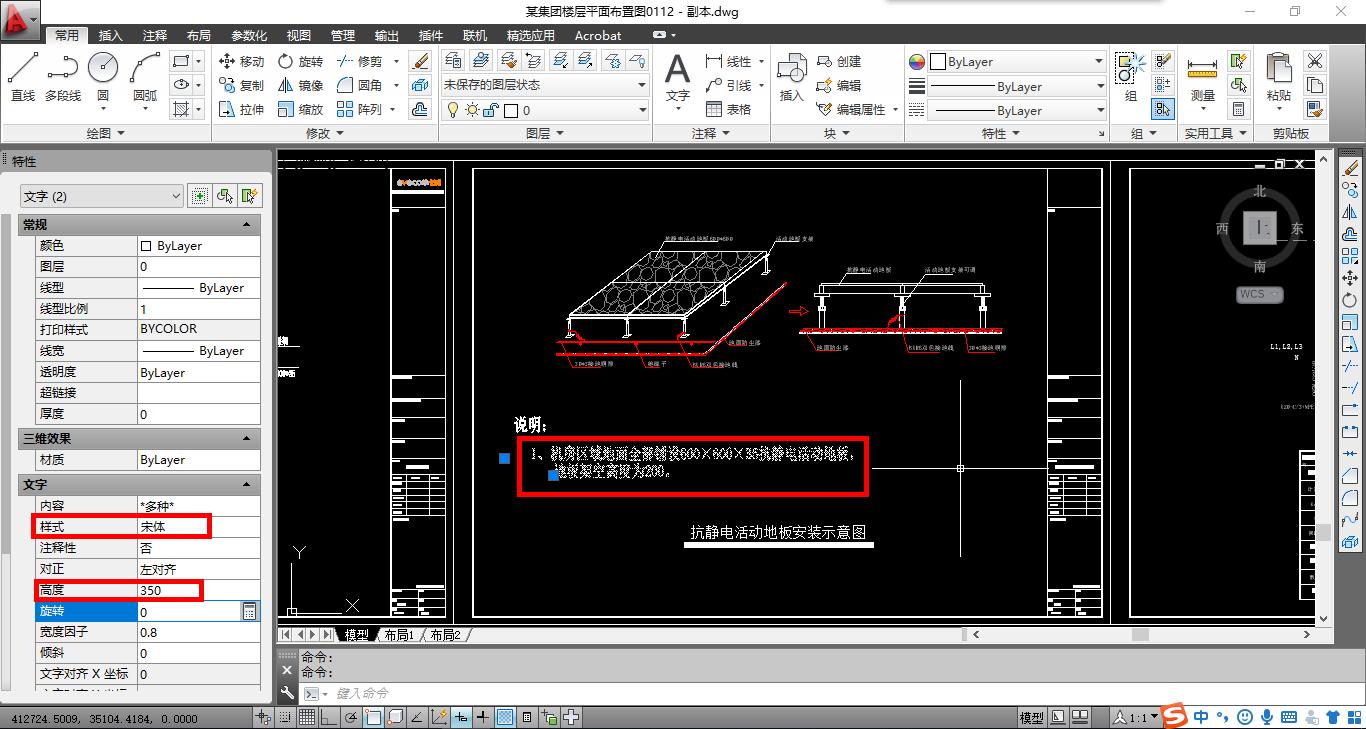1366x729 pixels.
Task: Click the 模型 button in status bar
Action: coord(1031,717)
